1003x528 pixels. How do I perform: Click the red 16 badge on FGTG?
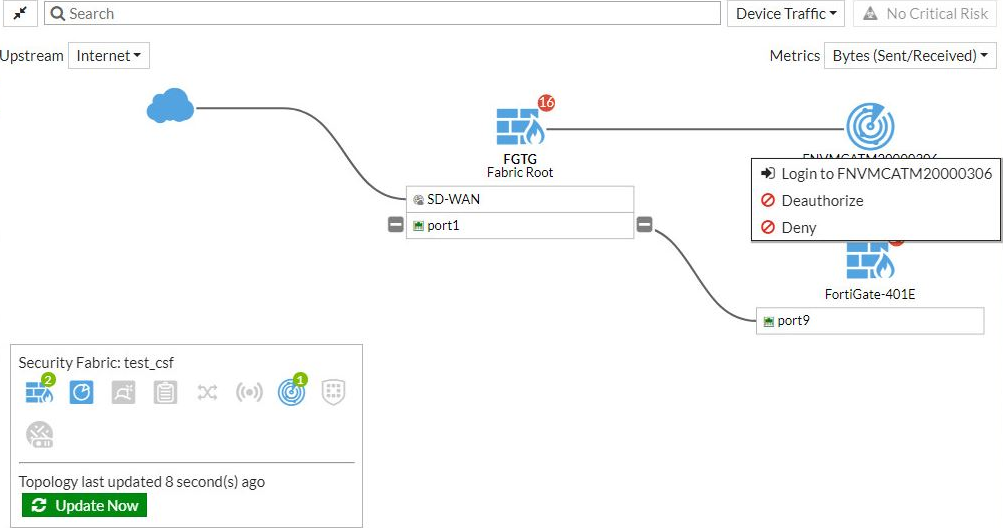pyautogui.click(x=546, y=102)
